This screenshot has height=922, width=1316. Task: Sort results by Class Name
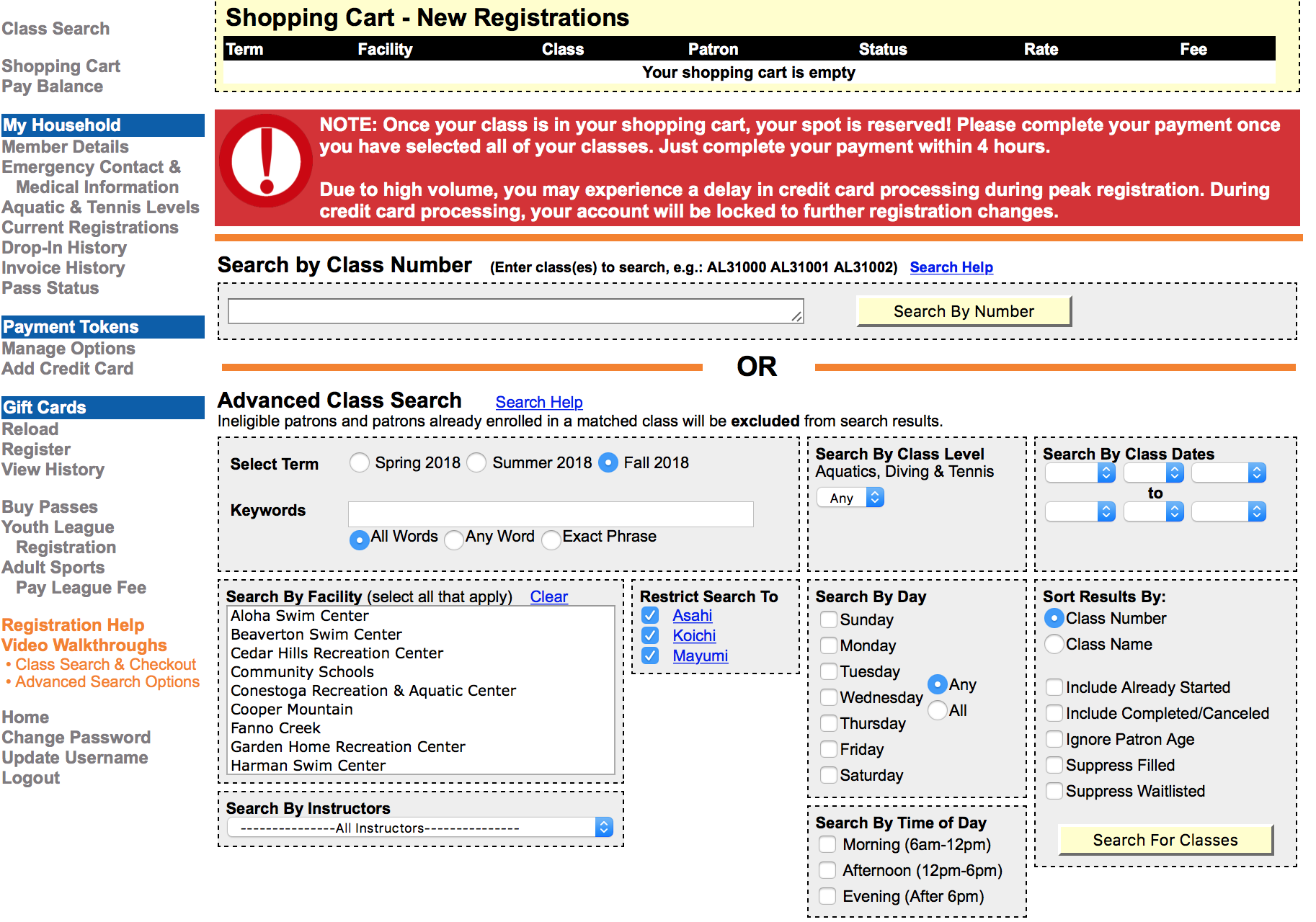(1054, 644)
